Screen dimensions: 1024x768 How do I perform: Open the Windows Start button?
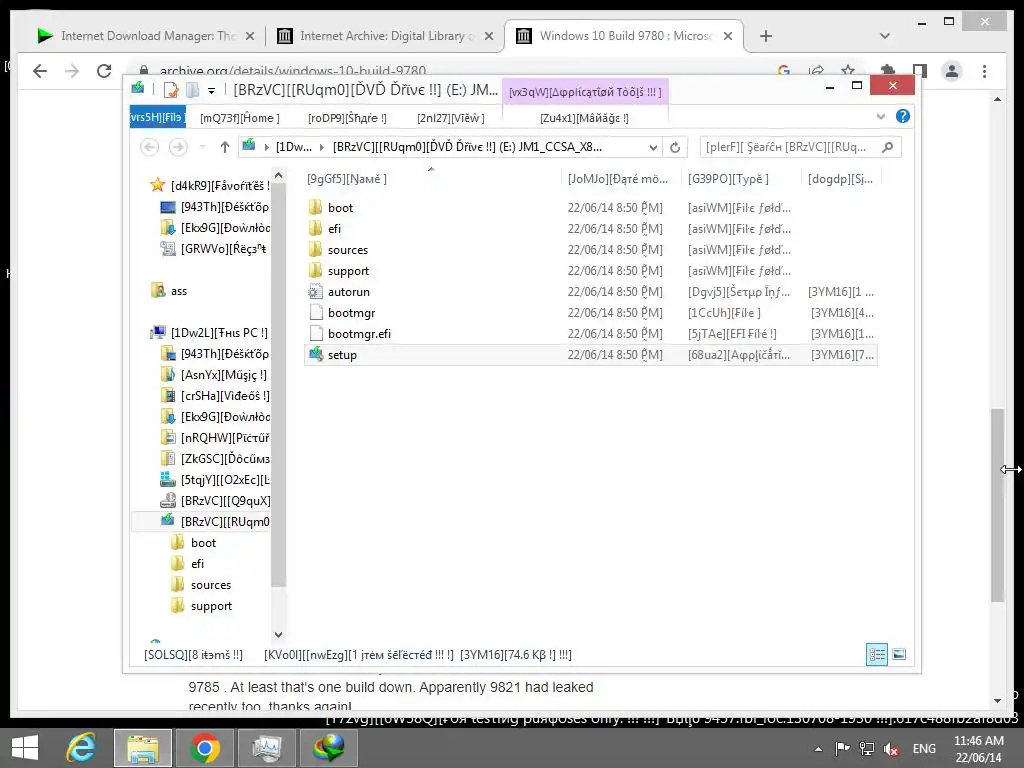25,748
